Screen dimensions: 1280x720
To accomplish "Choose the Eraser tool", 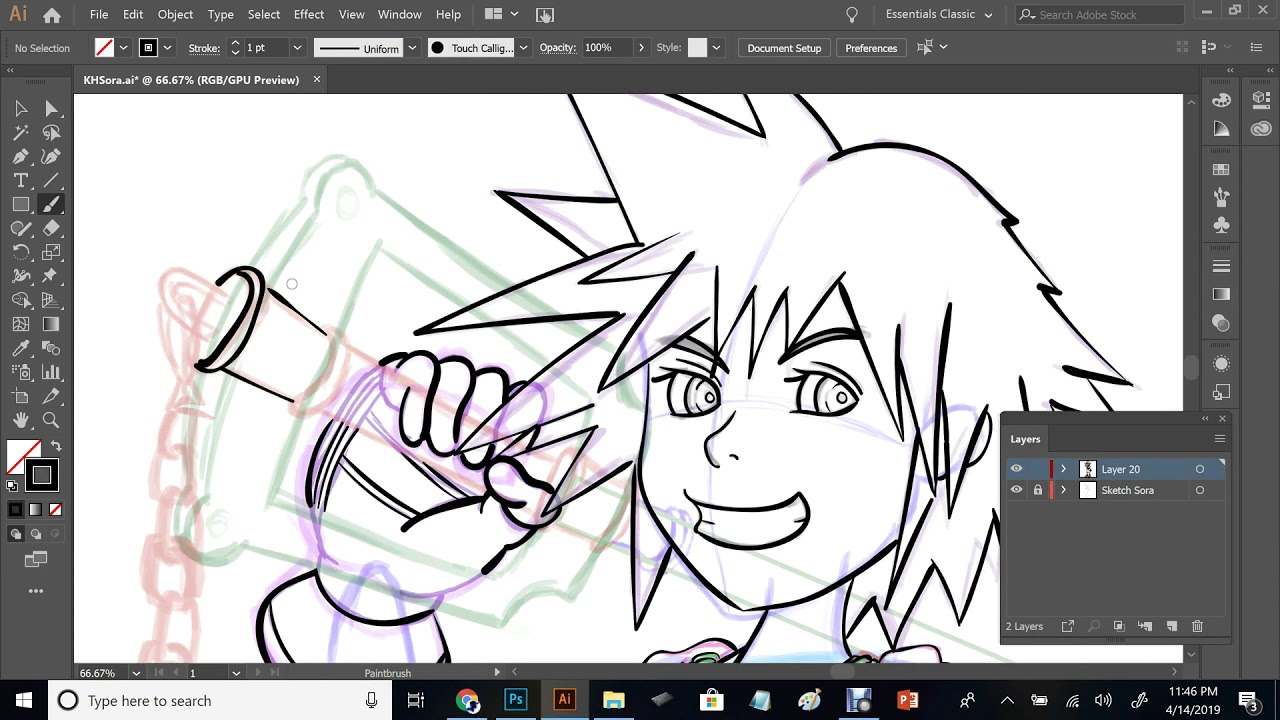I will pos(51,228).
